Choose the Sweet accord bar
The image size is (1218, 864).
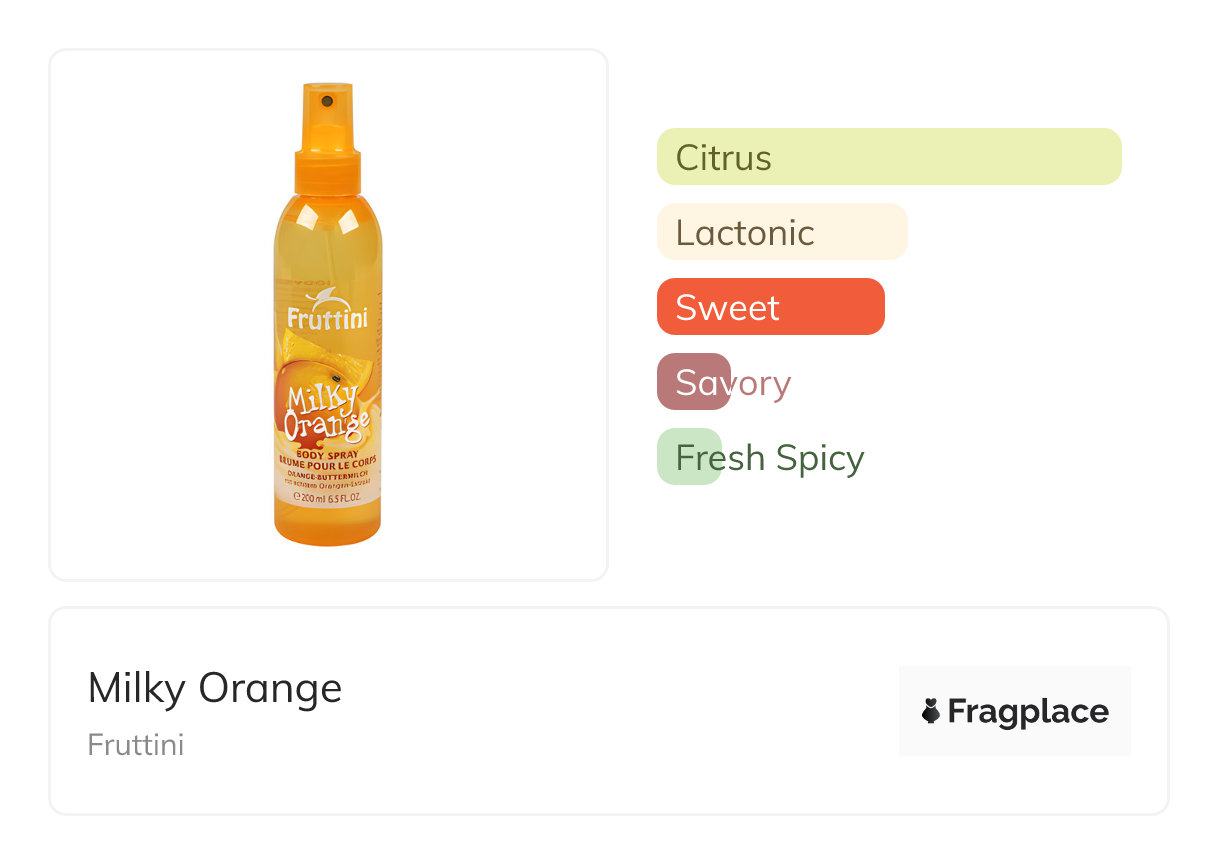770,307
